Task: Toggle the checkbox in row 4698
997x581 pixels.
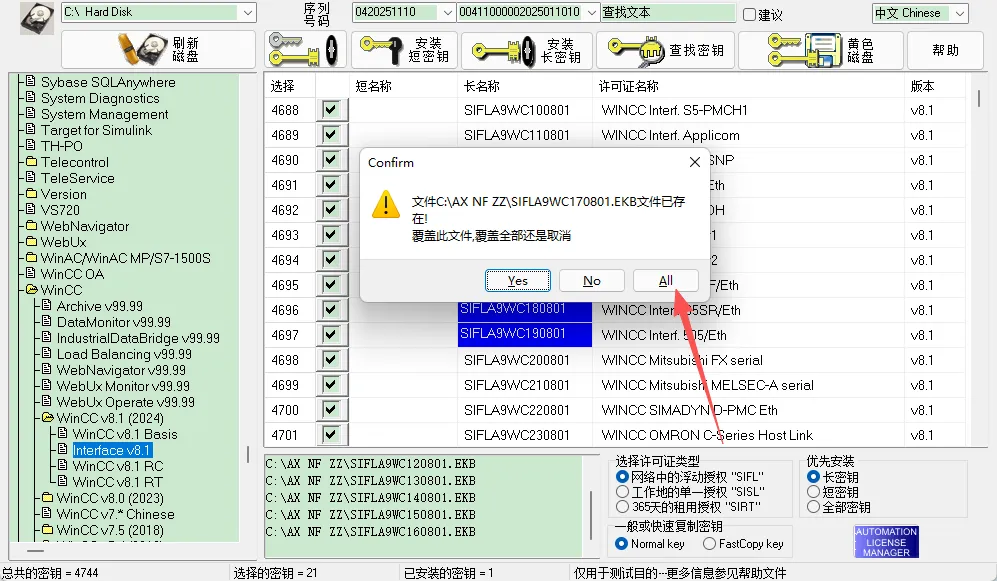Action: 331,360
